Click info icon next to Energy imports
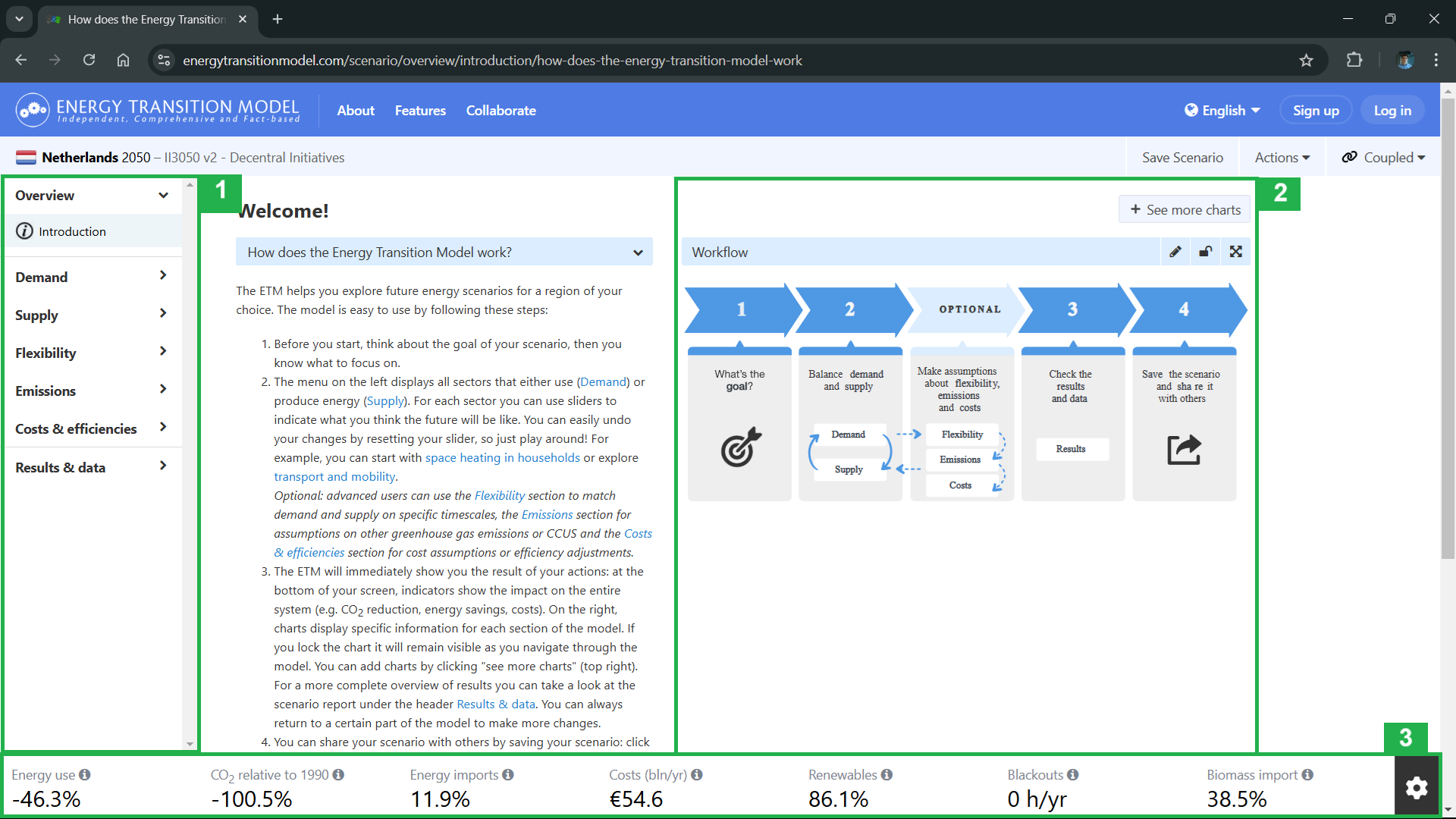Viewport: 1456px width, 819px height. click(x=508, y=775)
